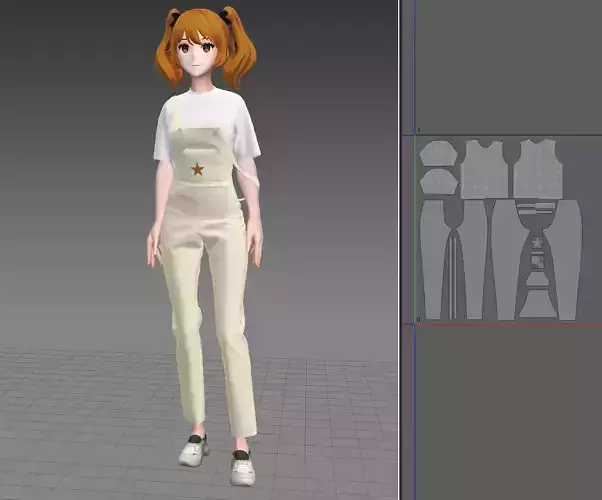Select the V-neck T-shirt back UV island

(538, 170)
